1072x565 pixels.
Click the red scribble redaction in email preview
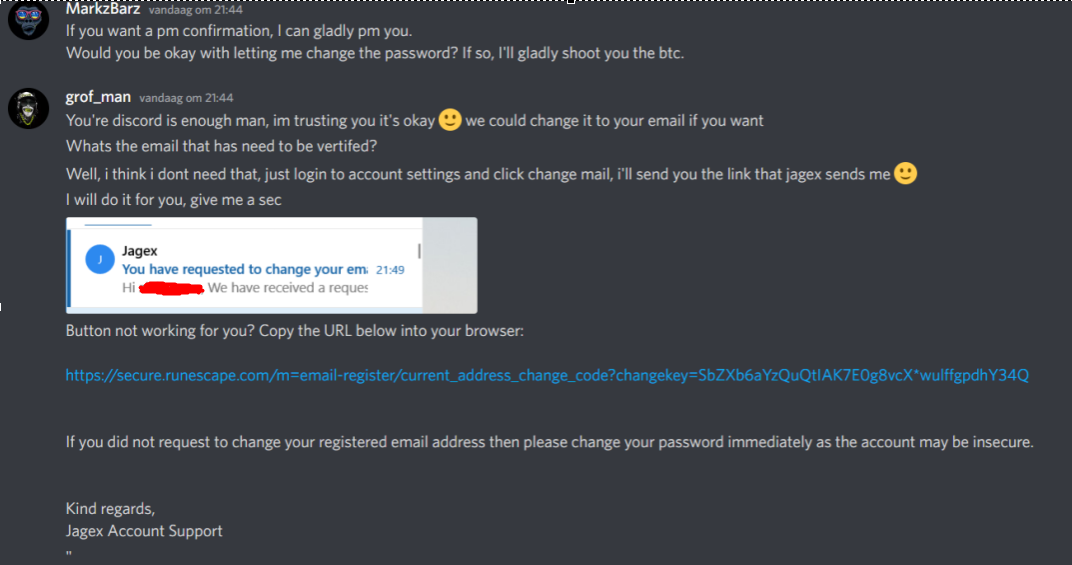click(171, 288)
